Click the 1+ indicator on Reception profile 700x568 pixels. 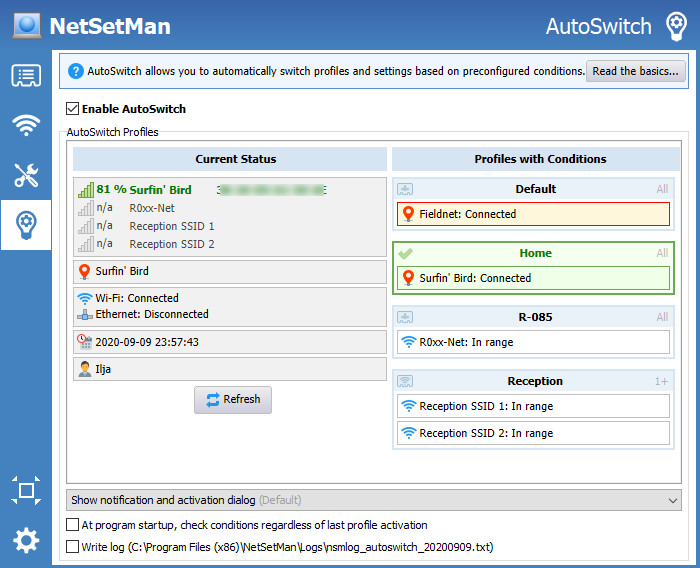click(662, 381)
